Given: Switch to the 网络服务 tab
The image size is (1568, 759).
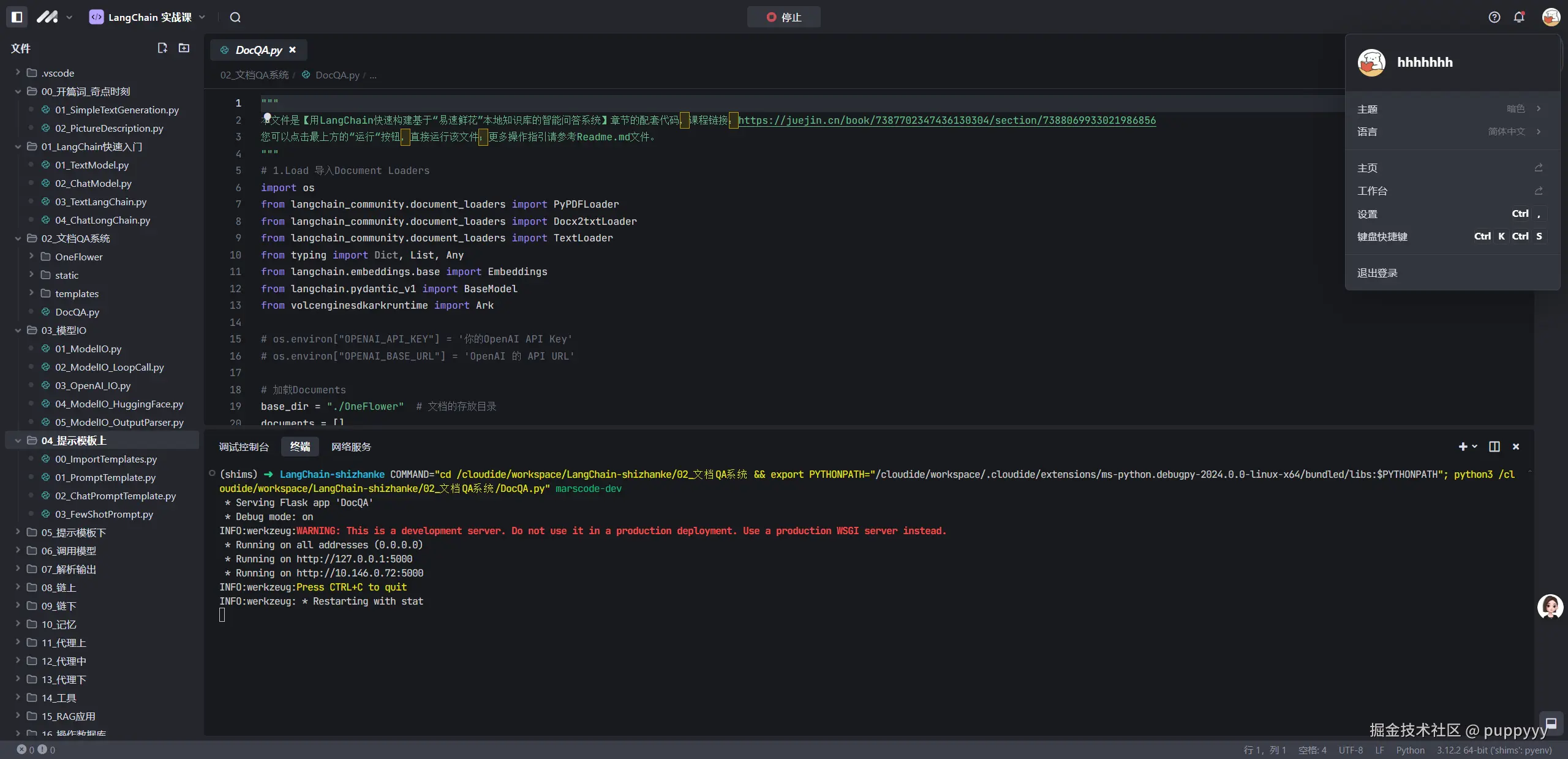Looking at the screenshot, I should point(351,447).
